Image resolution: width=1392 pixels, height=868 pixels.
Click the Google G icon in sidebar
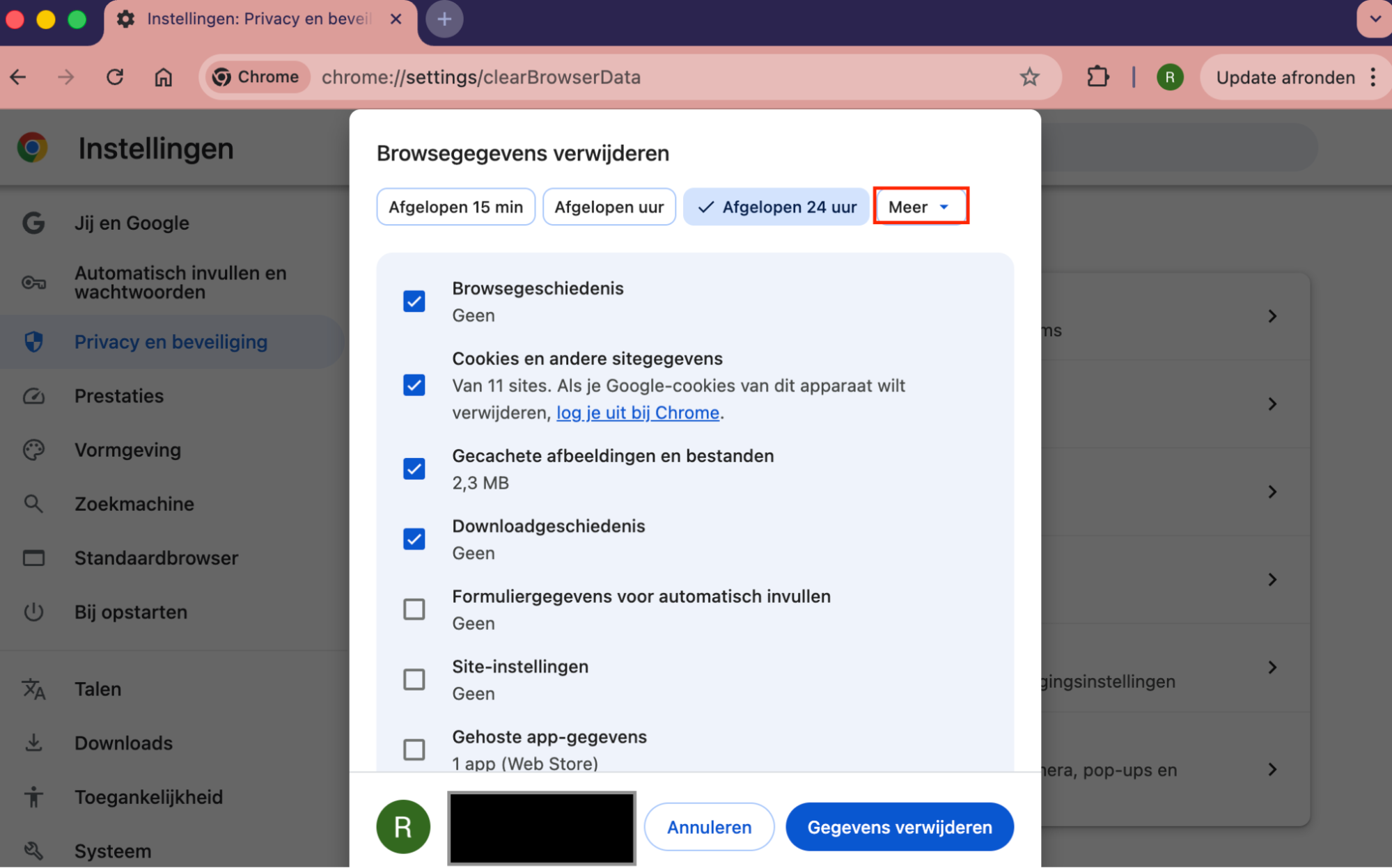[x=33, y=223]
